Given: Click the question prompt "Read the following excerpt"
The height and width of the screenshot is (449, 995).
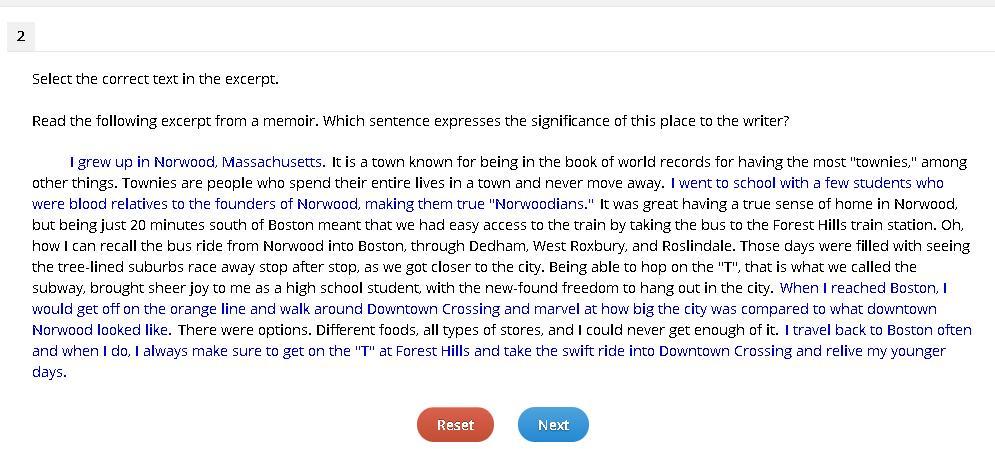Looking at the screenshot, I should coord(411,120).
